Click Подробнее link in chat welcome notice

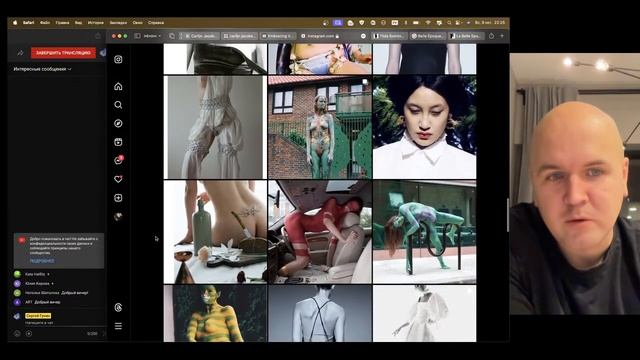42,261
